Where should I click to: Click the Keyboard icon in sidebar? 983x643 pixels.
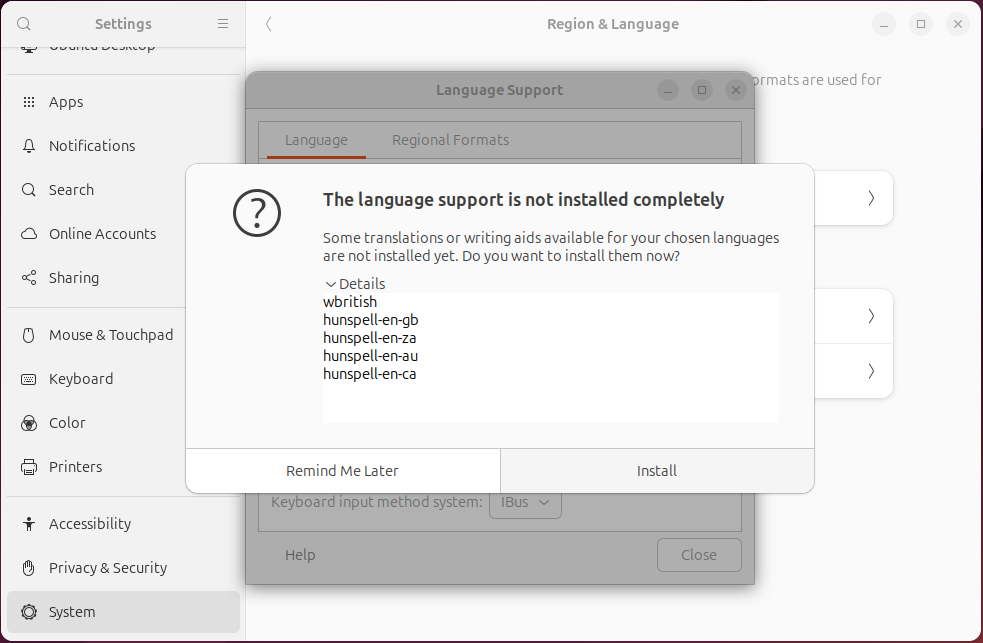click(x=29, y=379)
